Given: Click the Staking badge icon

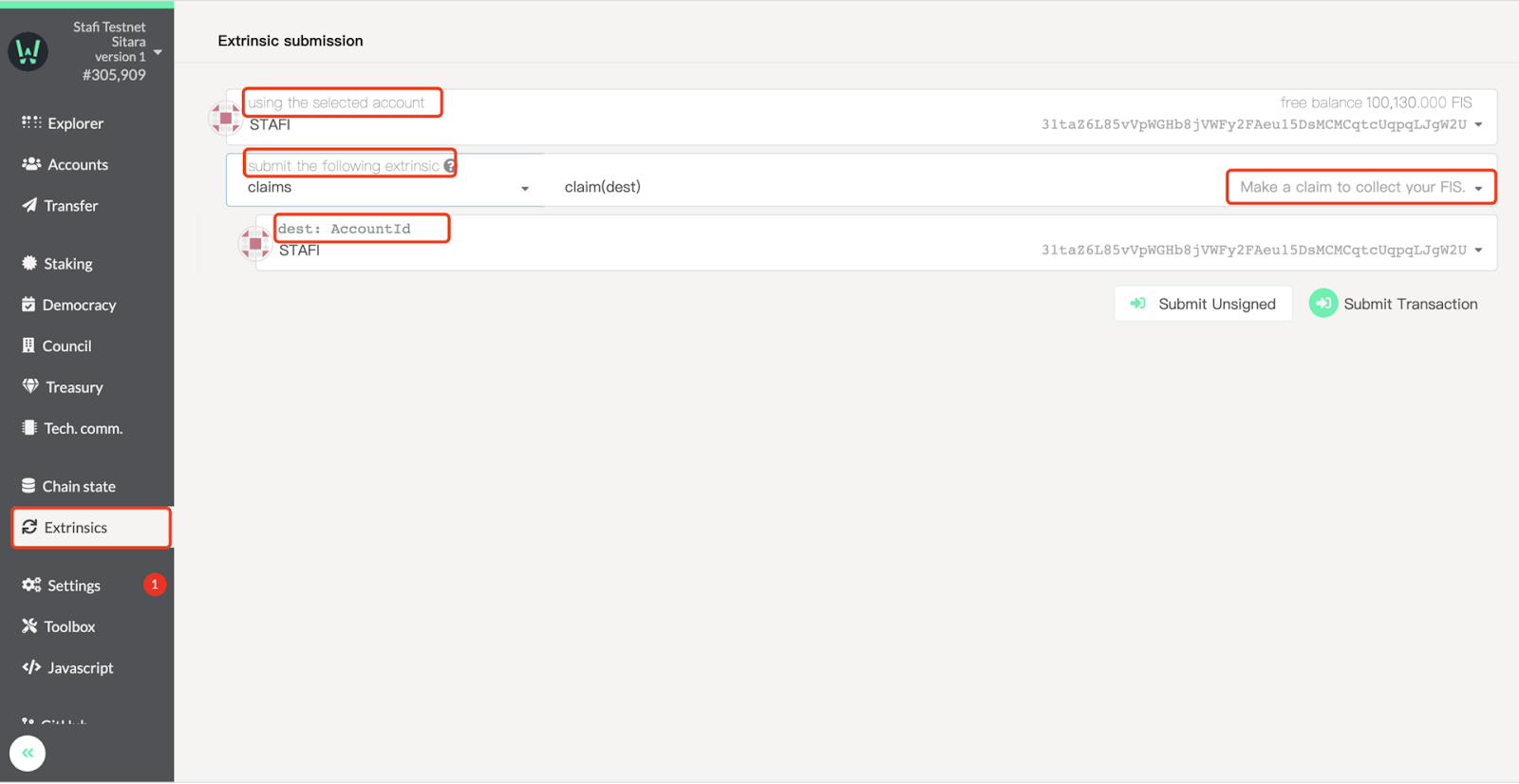Looking at the screenshot, I should pos(29,263).
